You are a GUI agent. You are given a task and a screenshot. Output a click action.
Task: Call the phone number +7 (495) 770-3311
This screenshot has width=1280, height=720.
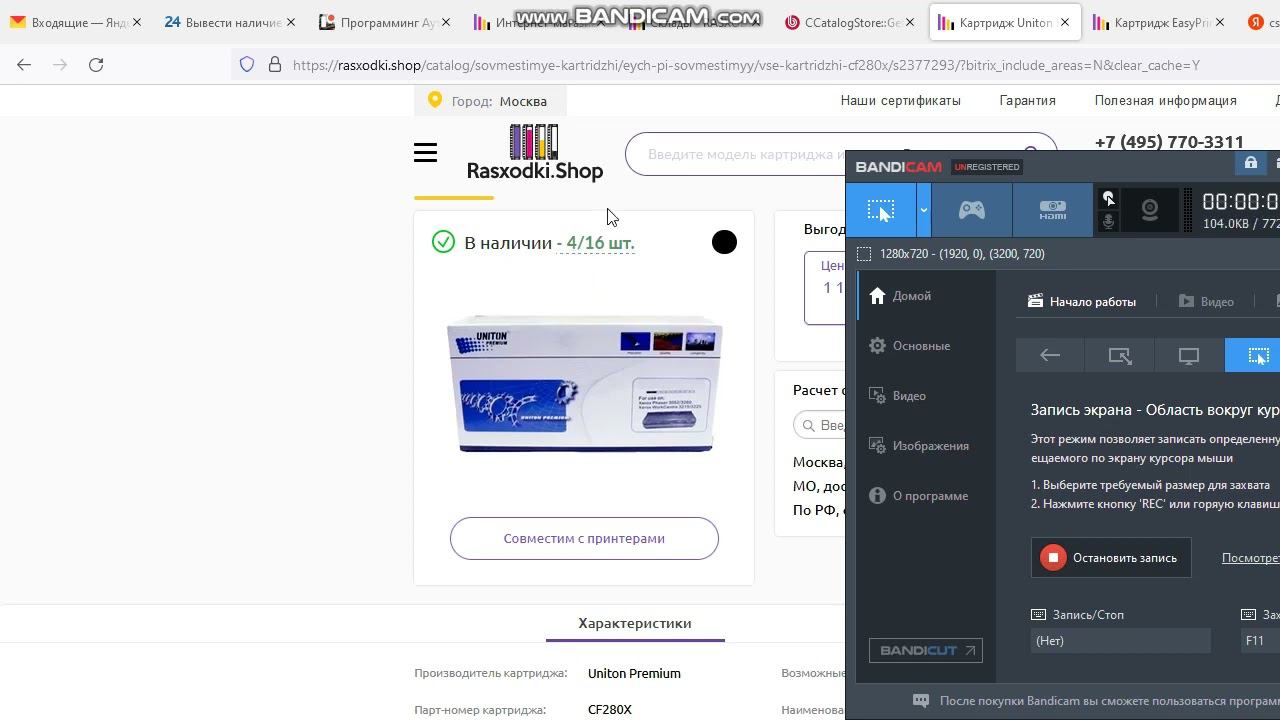click(1169, 142)
